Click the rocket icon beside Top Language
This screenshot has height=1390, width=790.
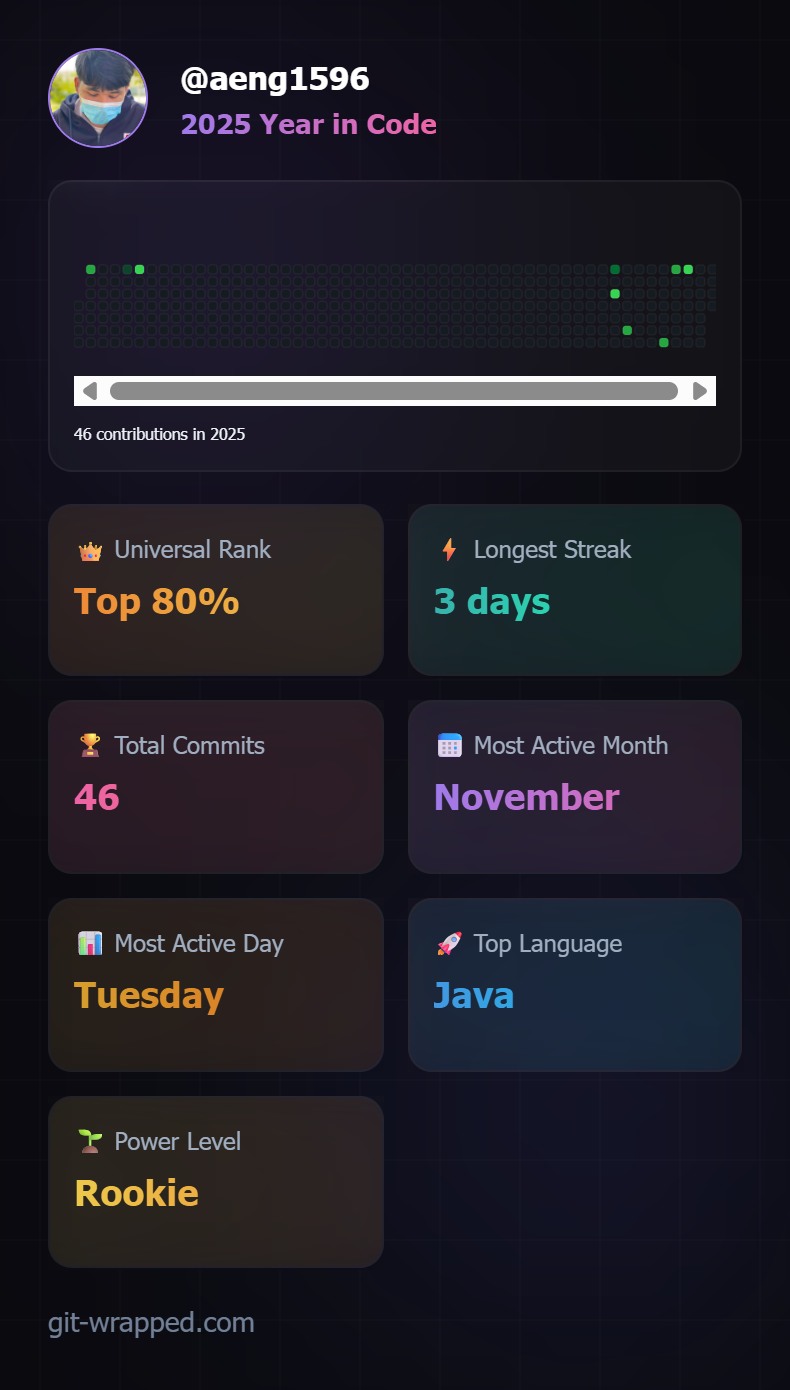tap(449, 944)
